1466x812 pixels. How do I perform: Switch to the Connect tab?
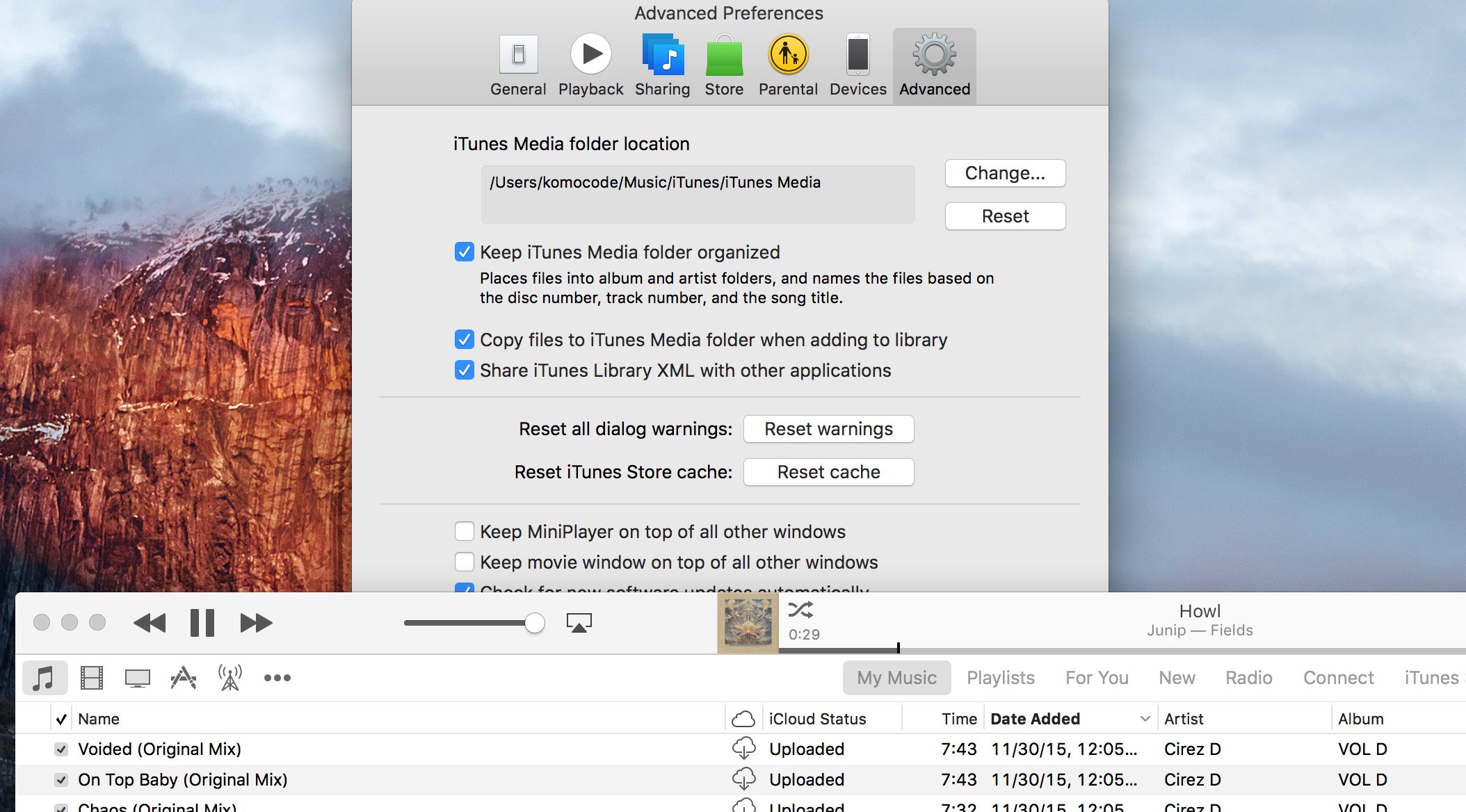[1338, 678]
